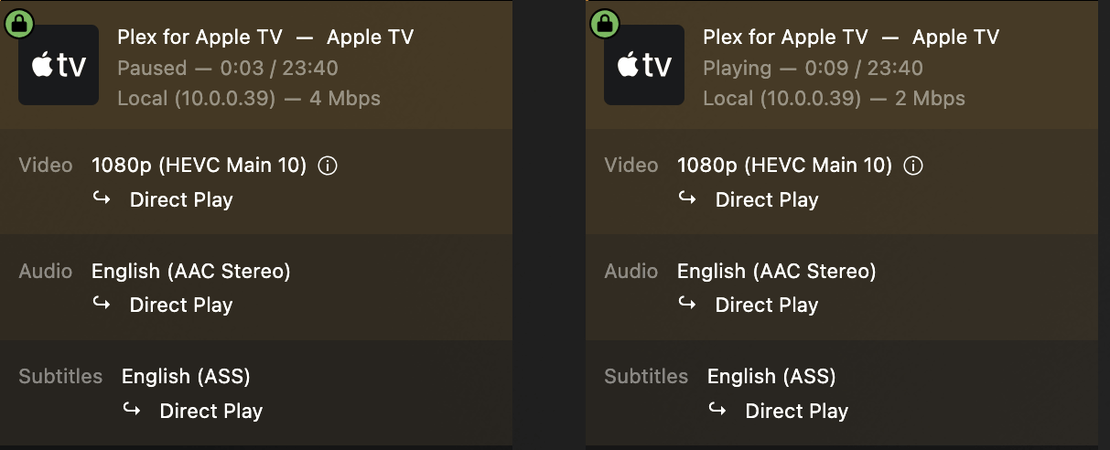Screen dimensions: 1110x450
Task: Click the Paused 0:03 / 23:40 status text
Action: (x=227, y=68)
